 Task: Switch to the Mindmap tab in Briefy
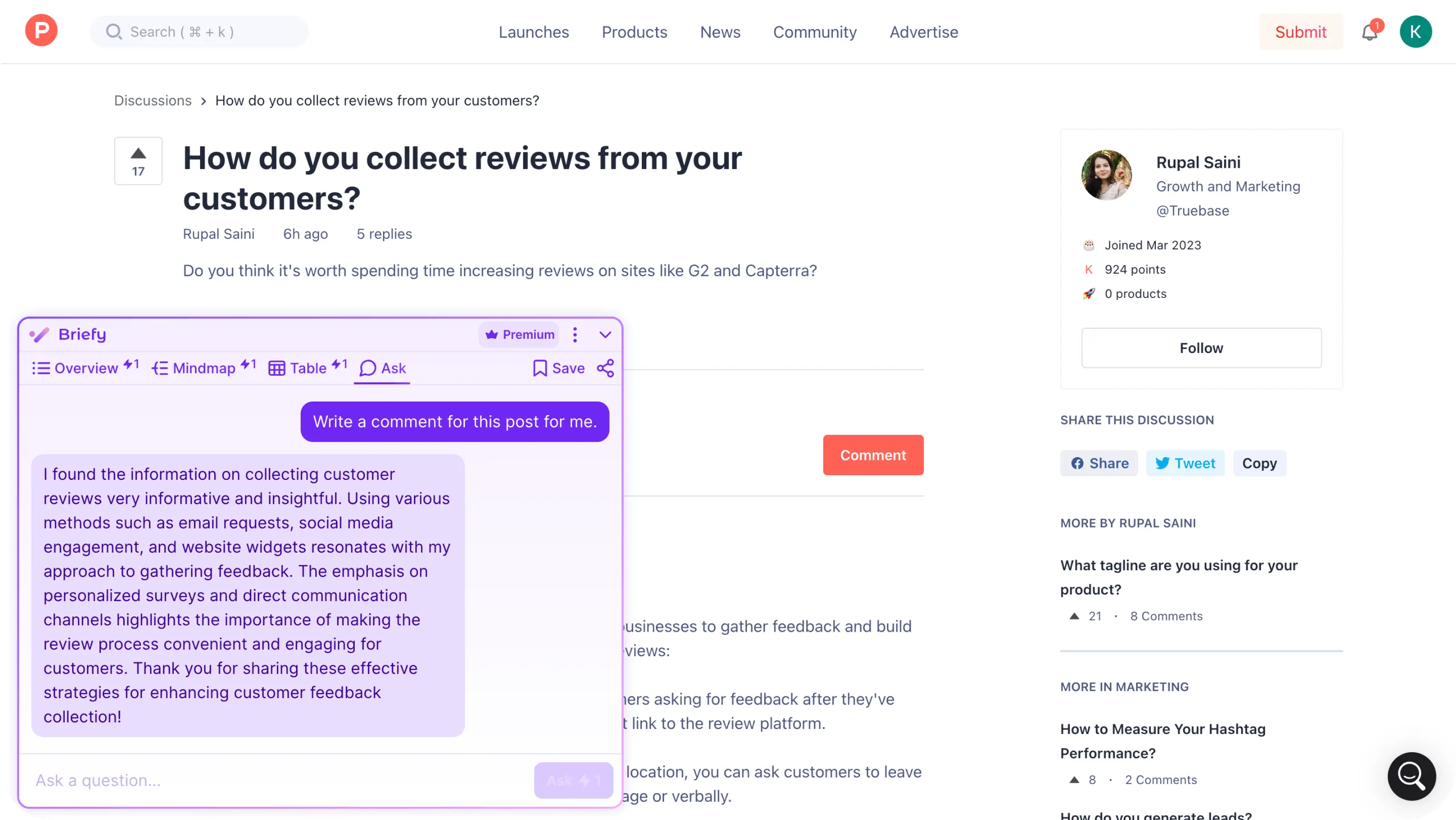[203, 368]
